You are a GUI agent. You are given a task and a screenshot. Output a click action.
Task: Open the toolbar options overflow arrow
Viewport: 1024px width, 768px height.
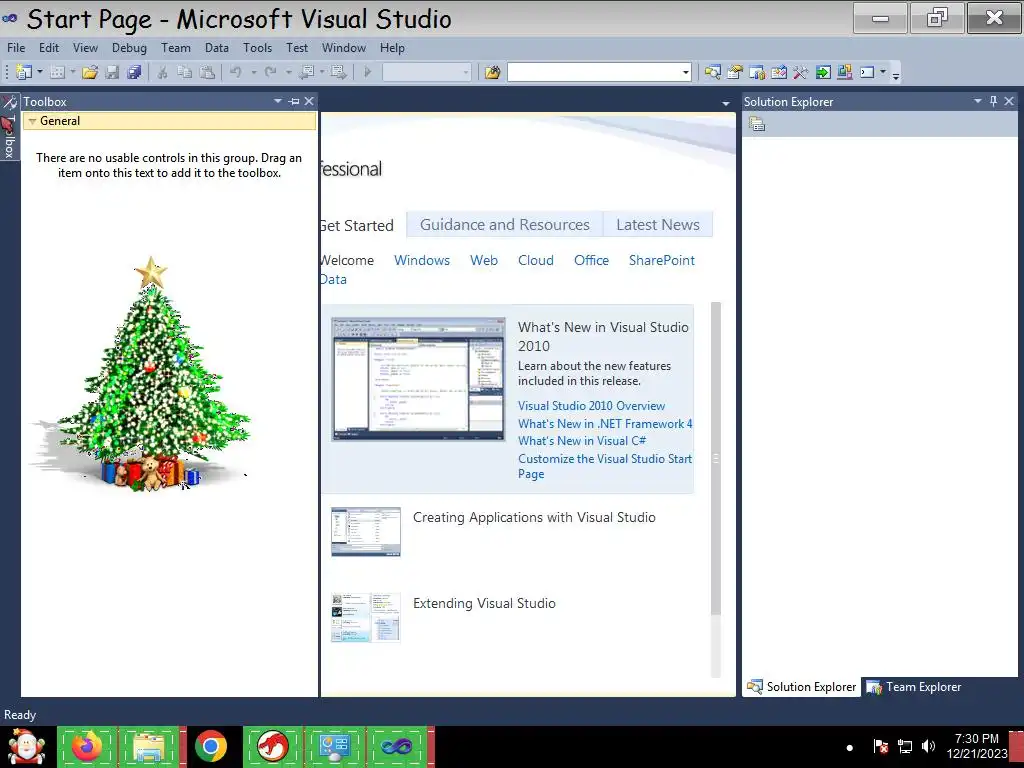pyautogui.click(x=896, y=75)
